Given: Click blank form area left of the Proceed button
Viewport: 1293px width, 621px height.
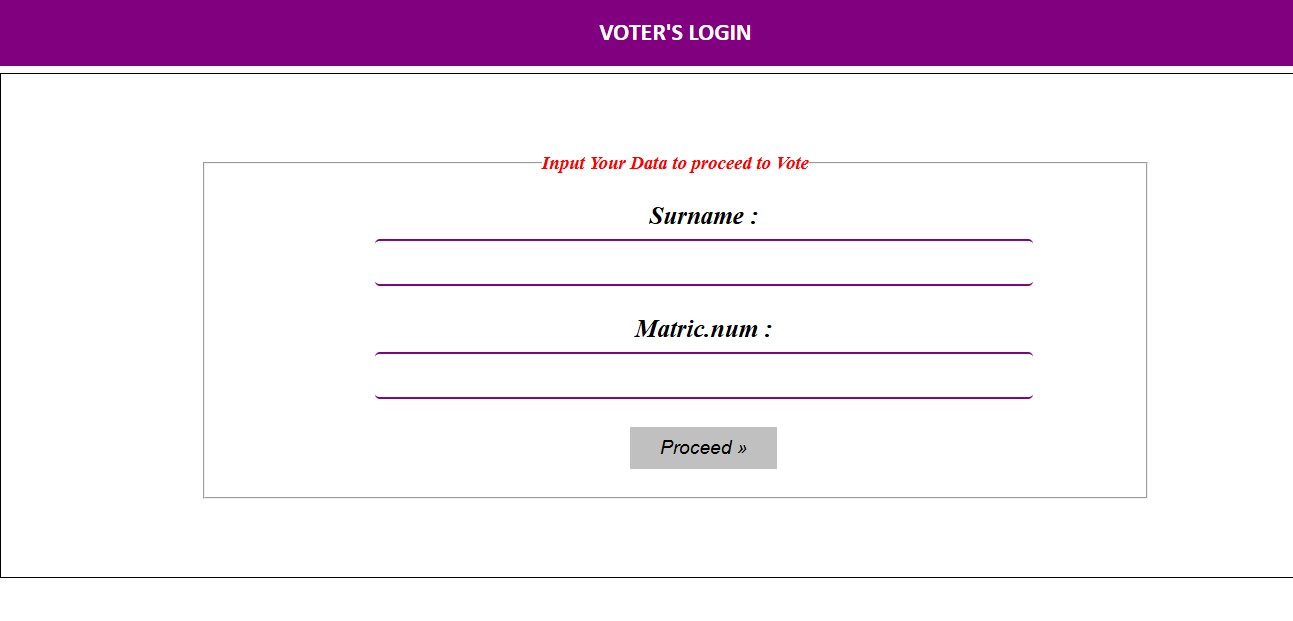Looking at the screenshot, I should (x=420, y=448).
